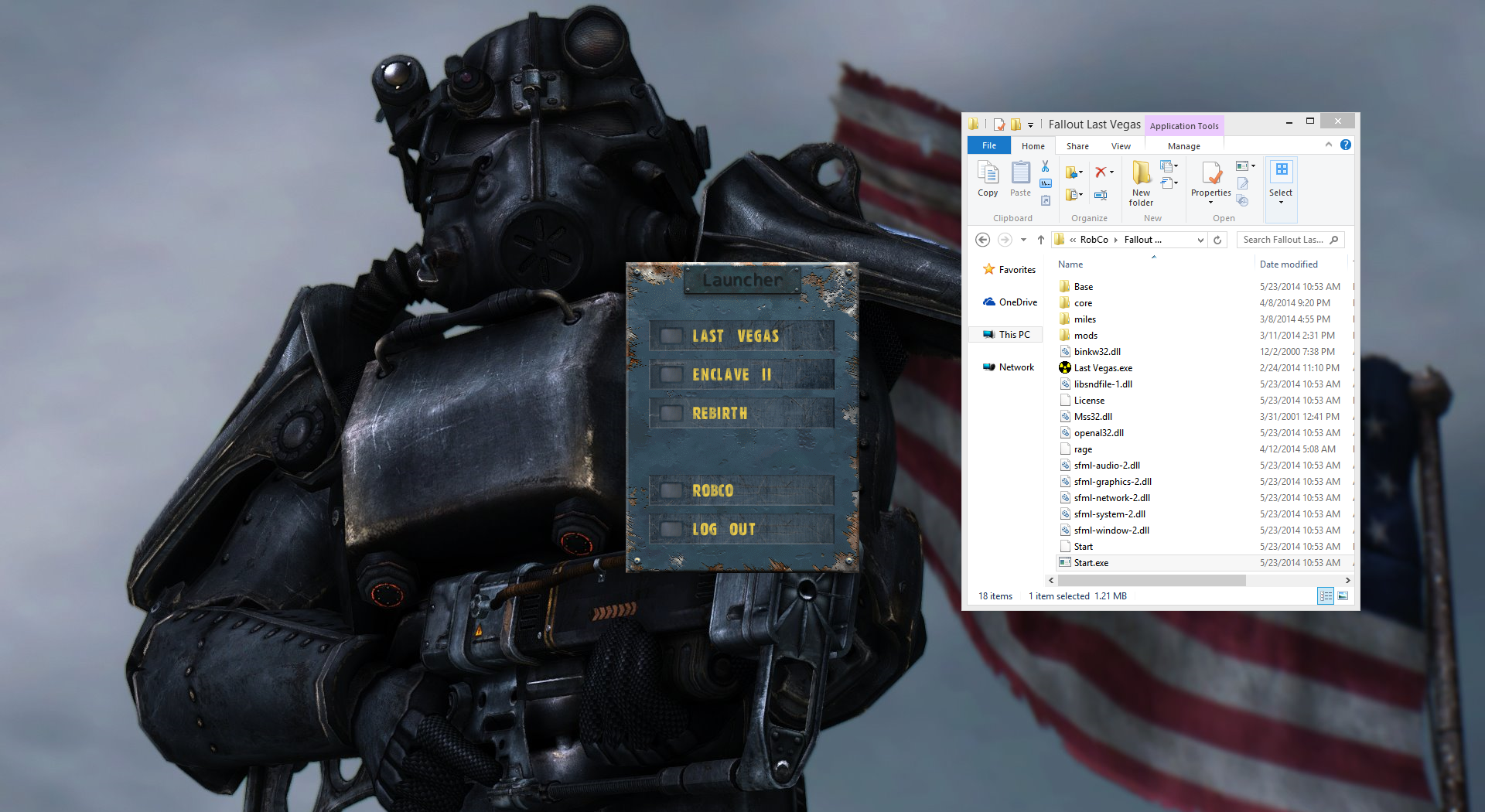This screenshot has height=812, width=1485.
Task: Switch to the Home ribbon tab
Action: pyautogui.click(x=1033, y=145)
